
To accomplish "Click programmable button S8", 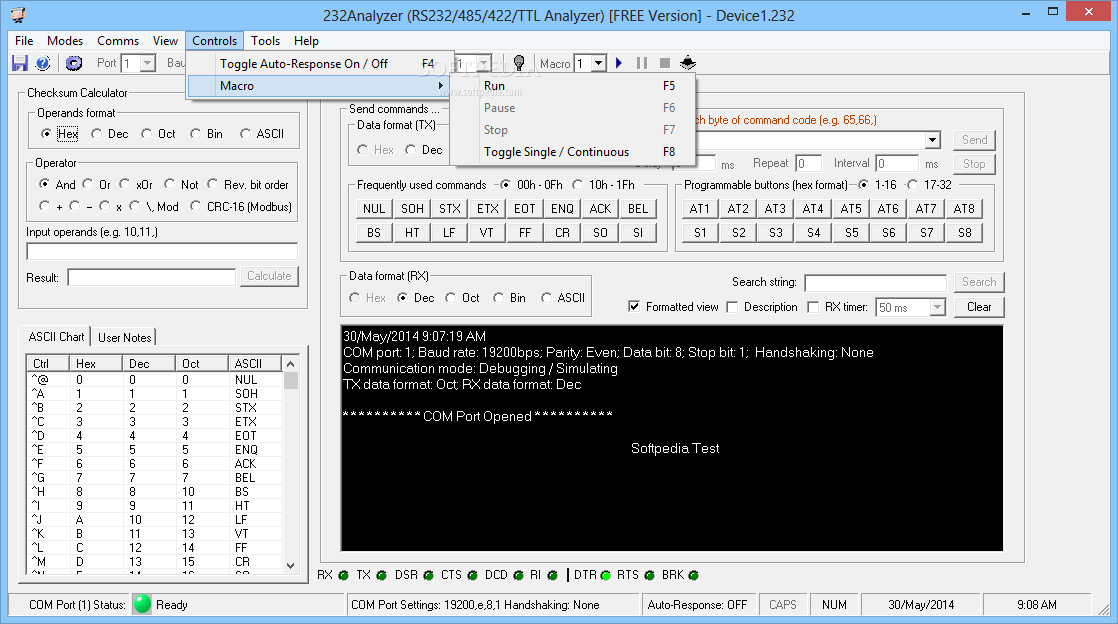I will [964, 232].
